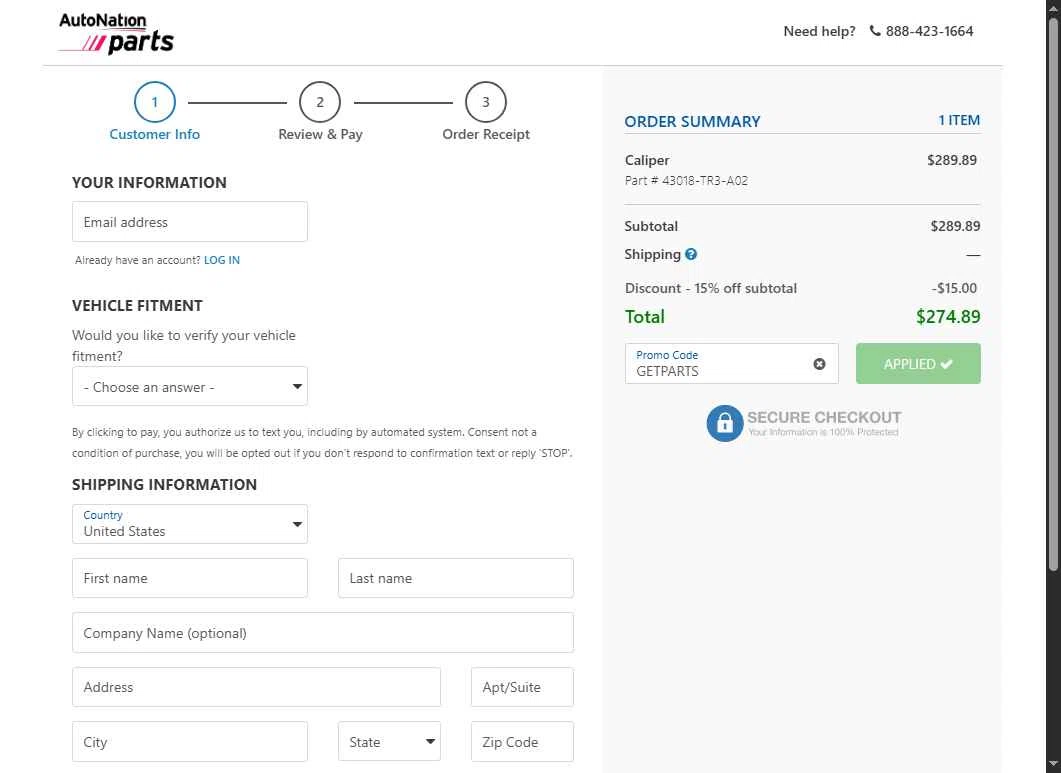Click the scrollbar down arrow

pos(1054,765)
